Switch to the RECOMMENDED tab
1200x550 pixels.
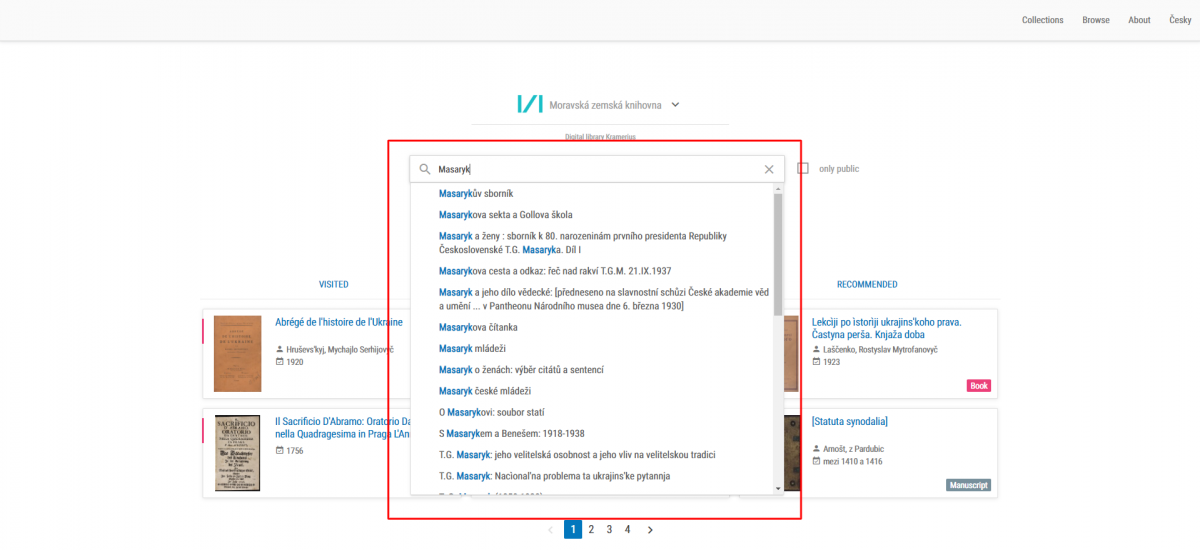click(867, 285)
